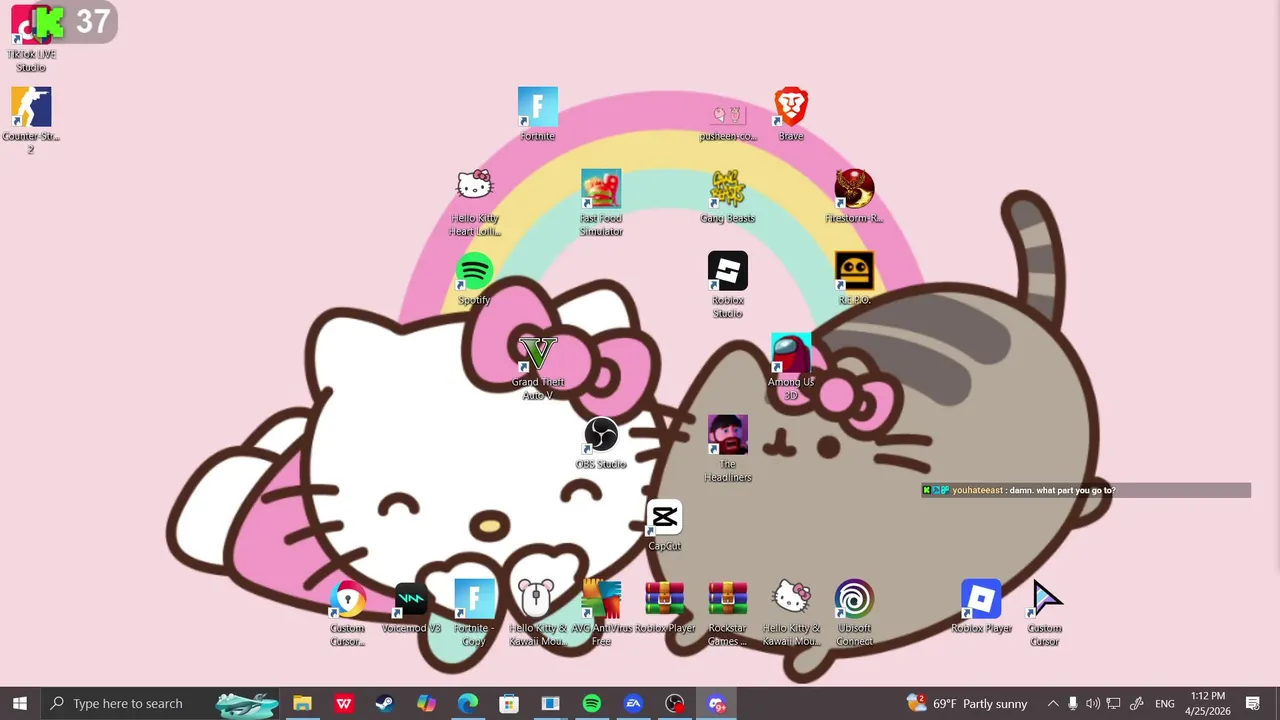This screenshot has width=1280, height=720.
Task: Select the Firestorm-R... desktop shortcut
Action: coord(854,196)
